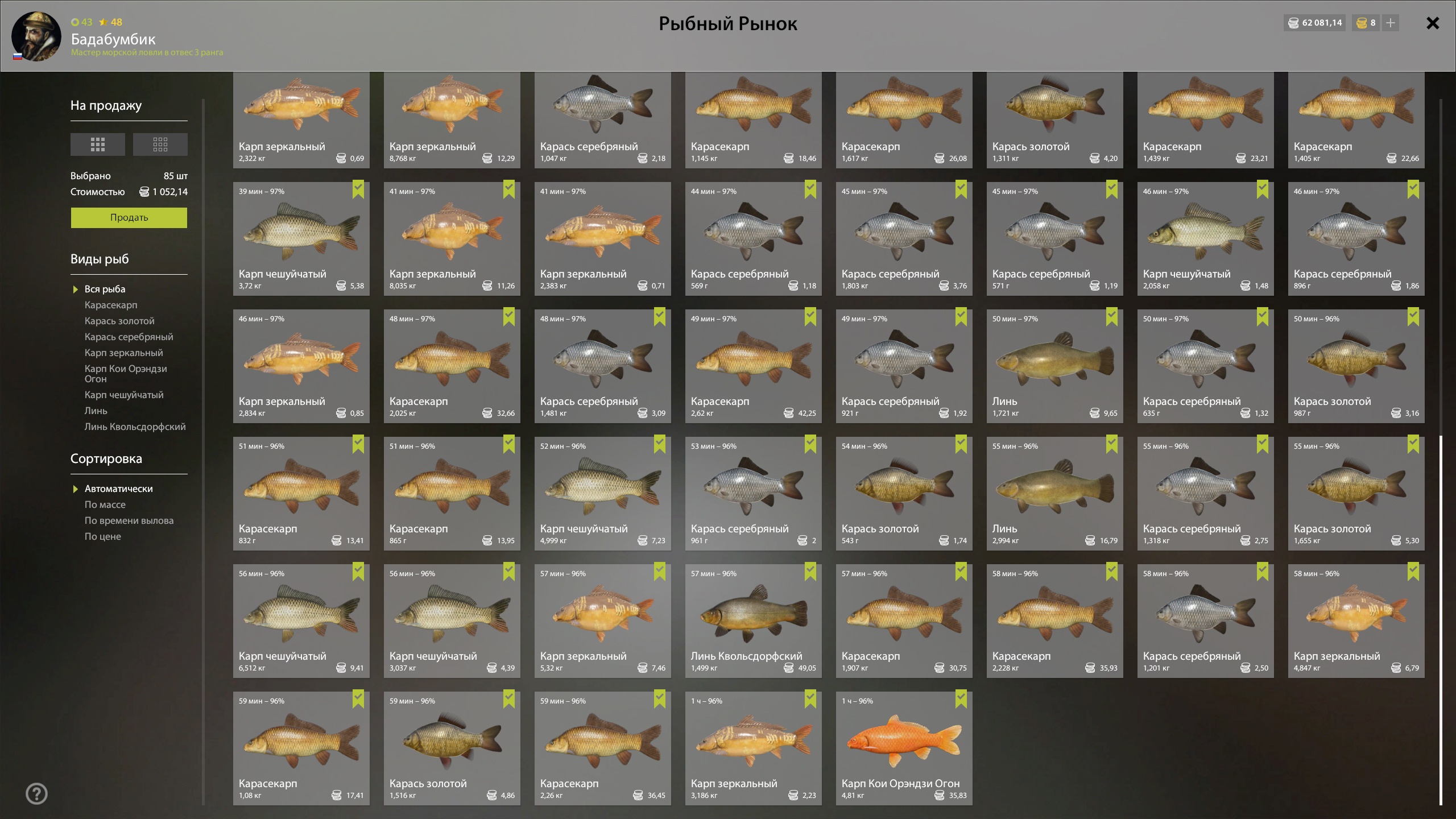Screen dimensions: 1456x819
Task: Select Карасекарп 2,26 кг card
Action: [x=603, y=748]
